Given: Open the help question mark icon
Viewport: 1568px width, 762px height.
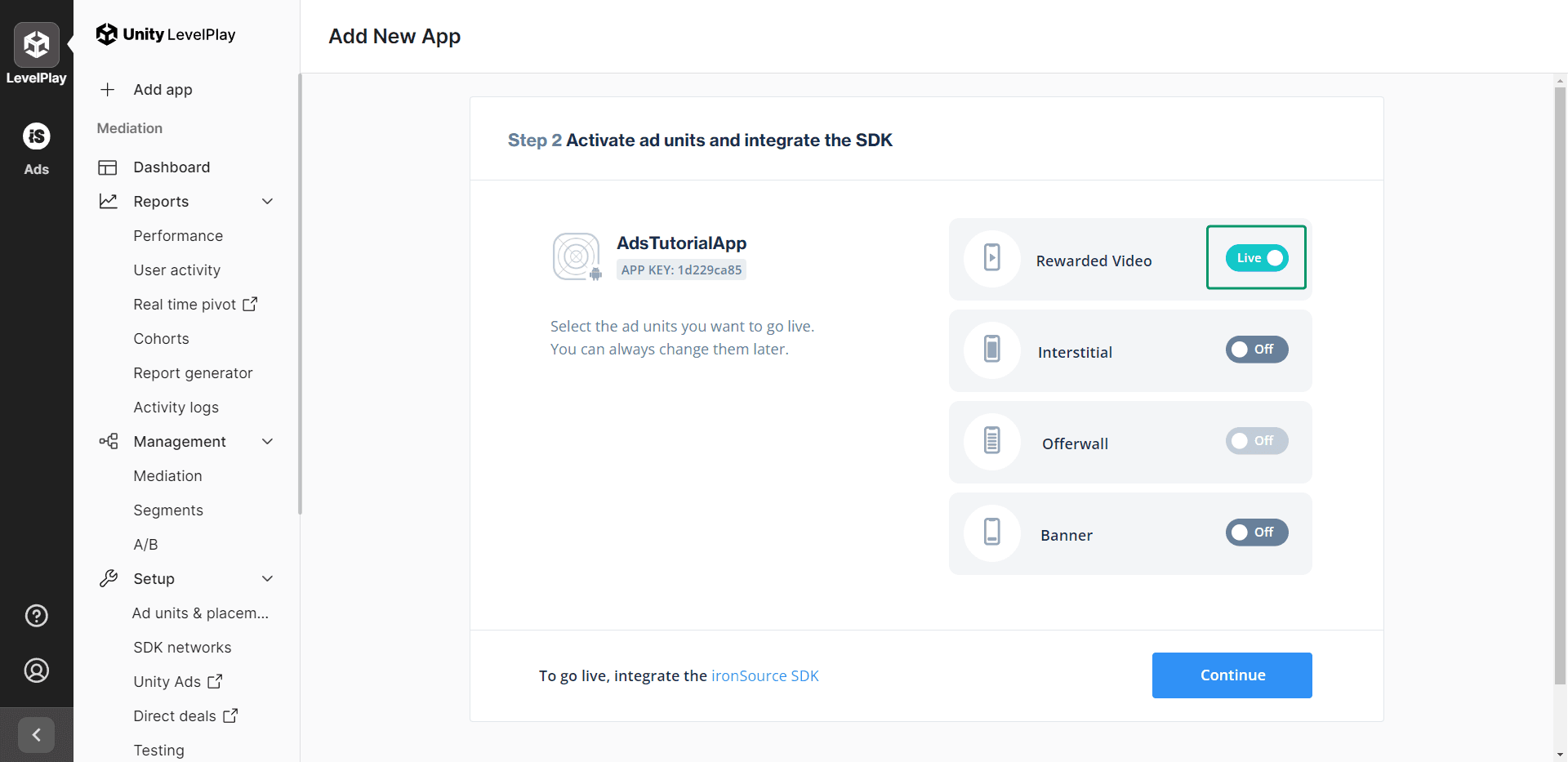Looking at the screenshot, I should pyautogui.click(x=37, y=616).
